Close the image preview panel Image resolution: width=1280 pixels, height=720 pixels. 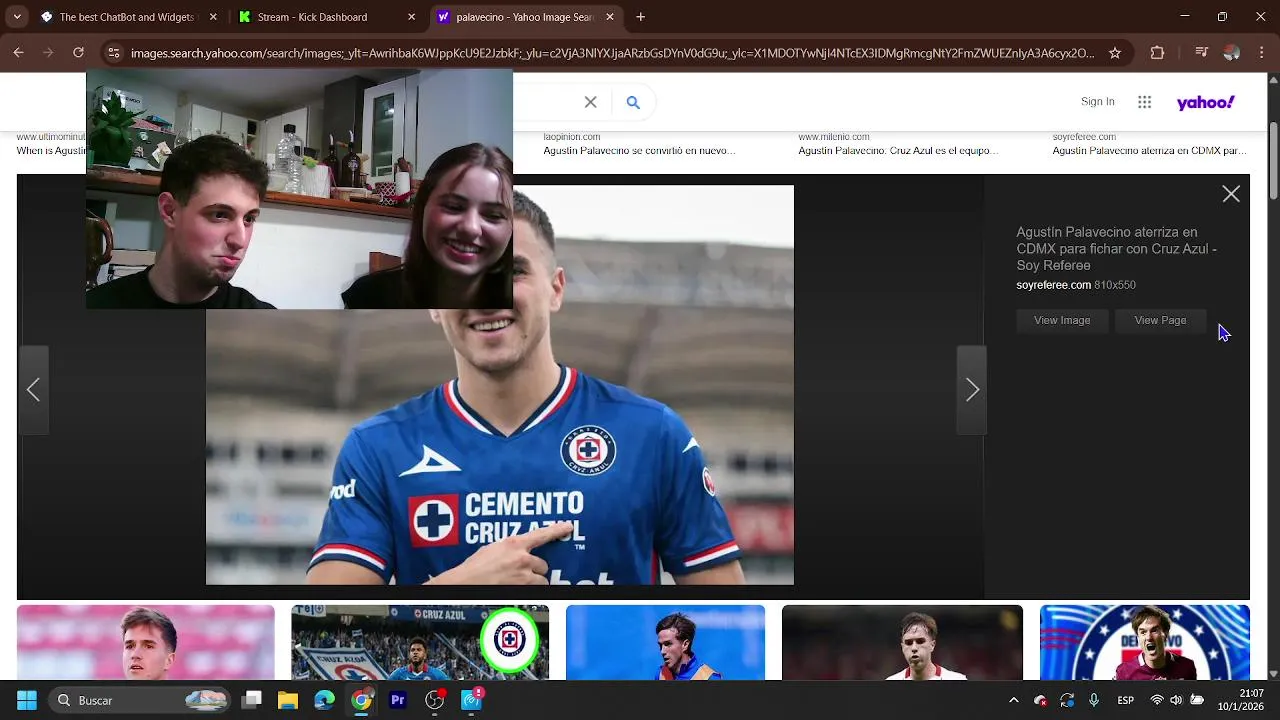point(1231,194)
